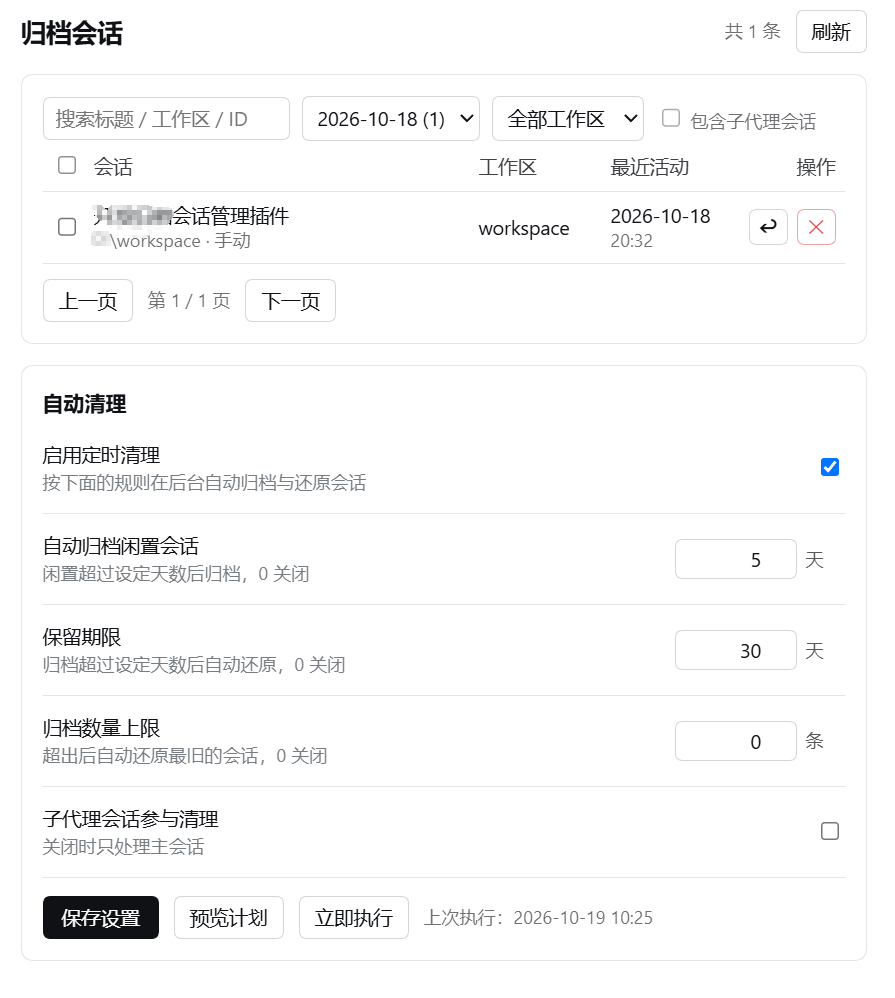Image resolution: width=895 pixels, height=998 pixels.
Task: Click the 归档数量上限 setting label
Action: coord(101,729)
